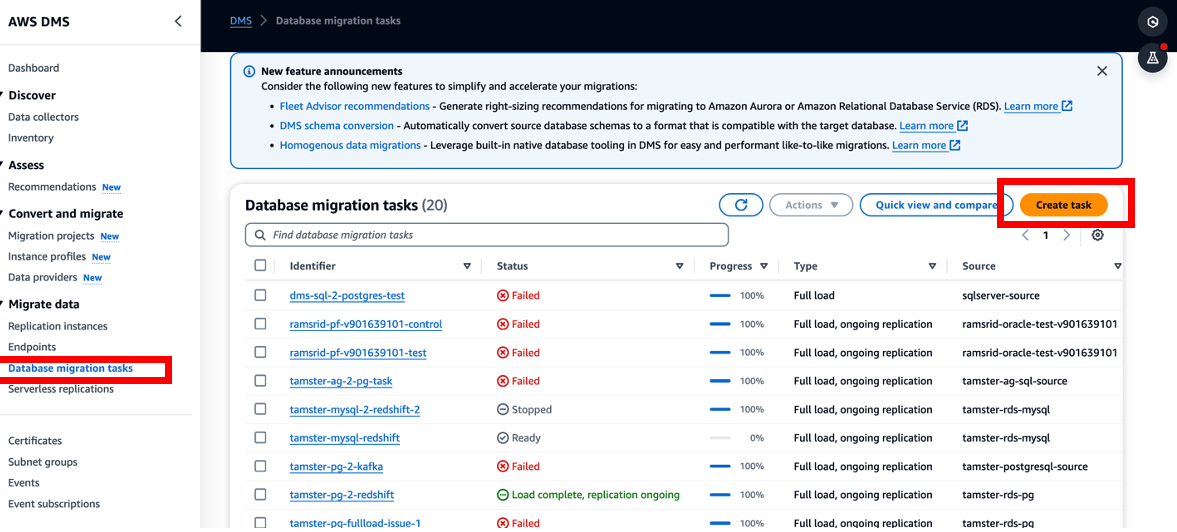
Task: Sort by Progress column arrow
Action: (764, 266)
